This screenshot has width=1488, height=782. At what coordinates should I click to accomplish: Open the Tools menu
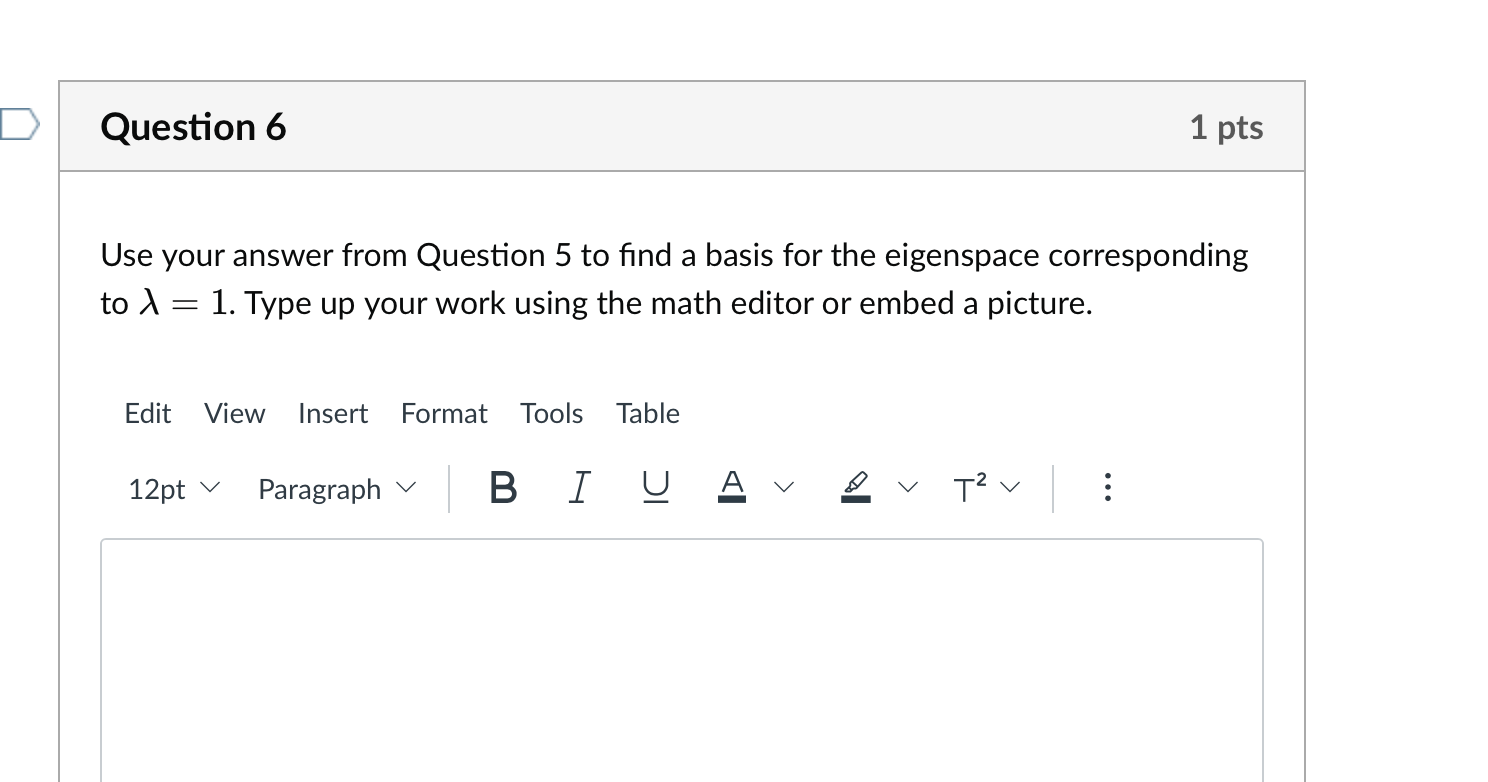(x=551, y=413)
